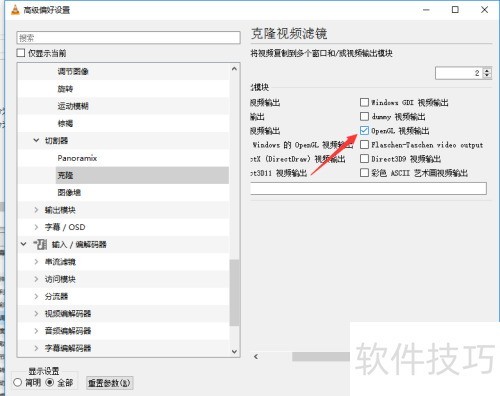Click the VLC cone icon in title bar
500x396 pixels.
tap(15, 10)
